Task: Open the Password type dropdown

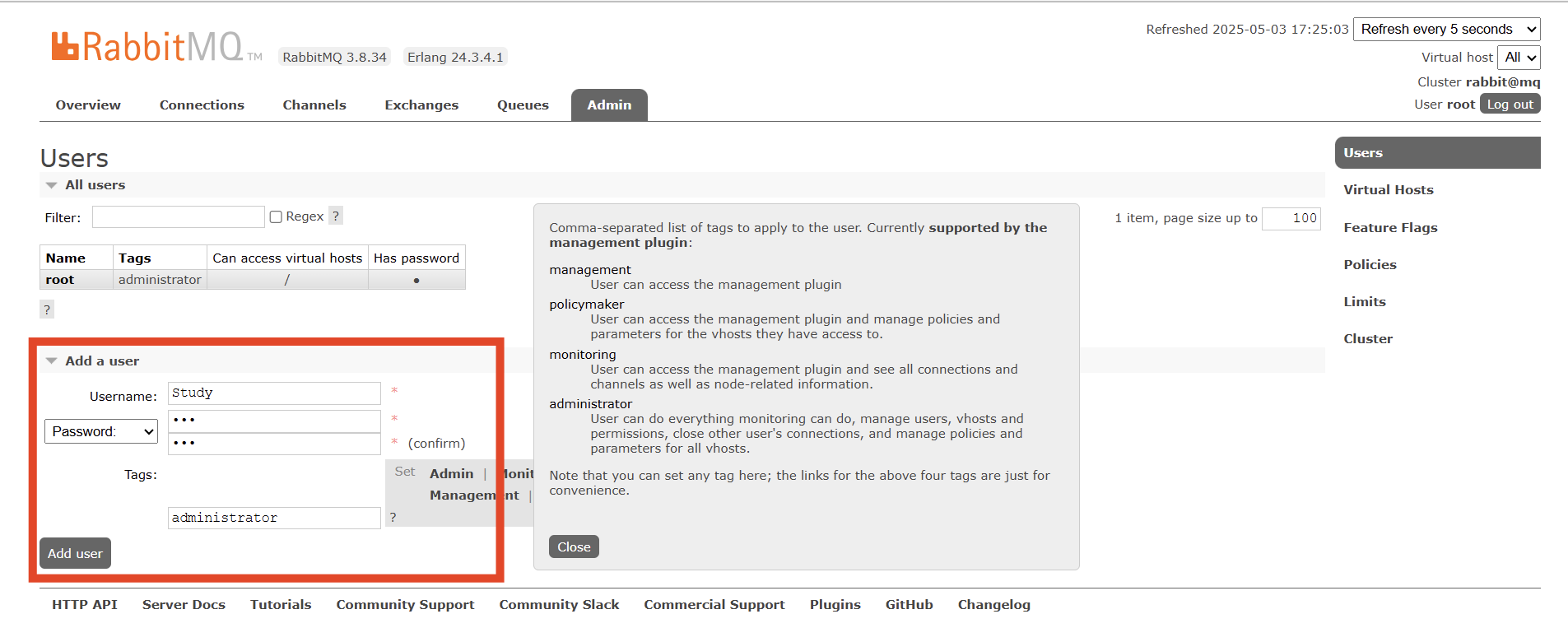Action: pos(101,431)
